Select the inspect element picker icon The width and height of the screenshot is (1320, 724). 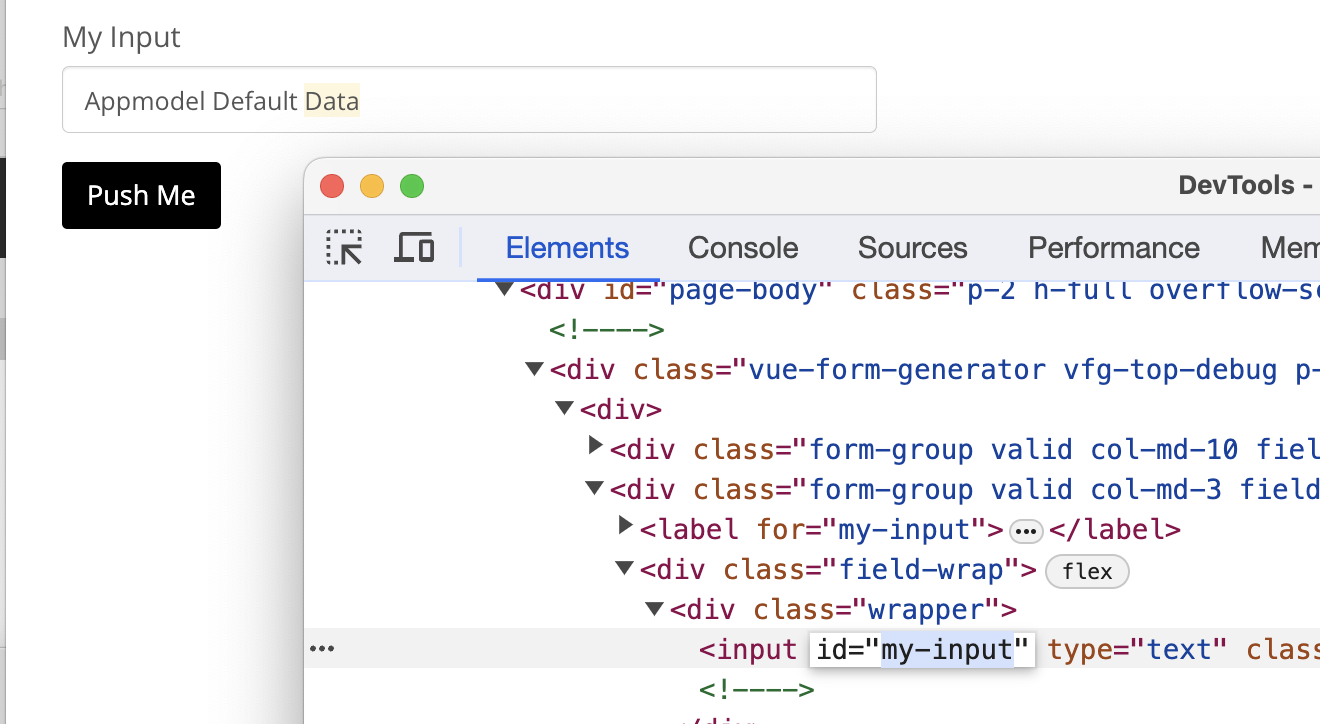(x=344, y=247)
